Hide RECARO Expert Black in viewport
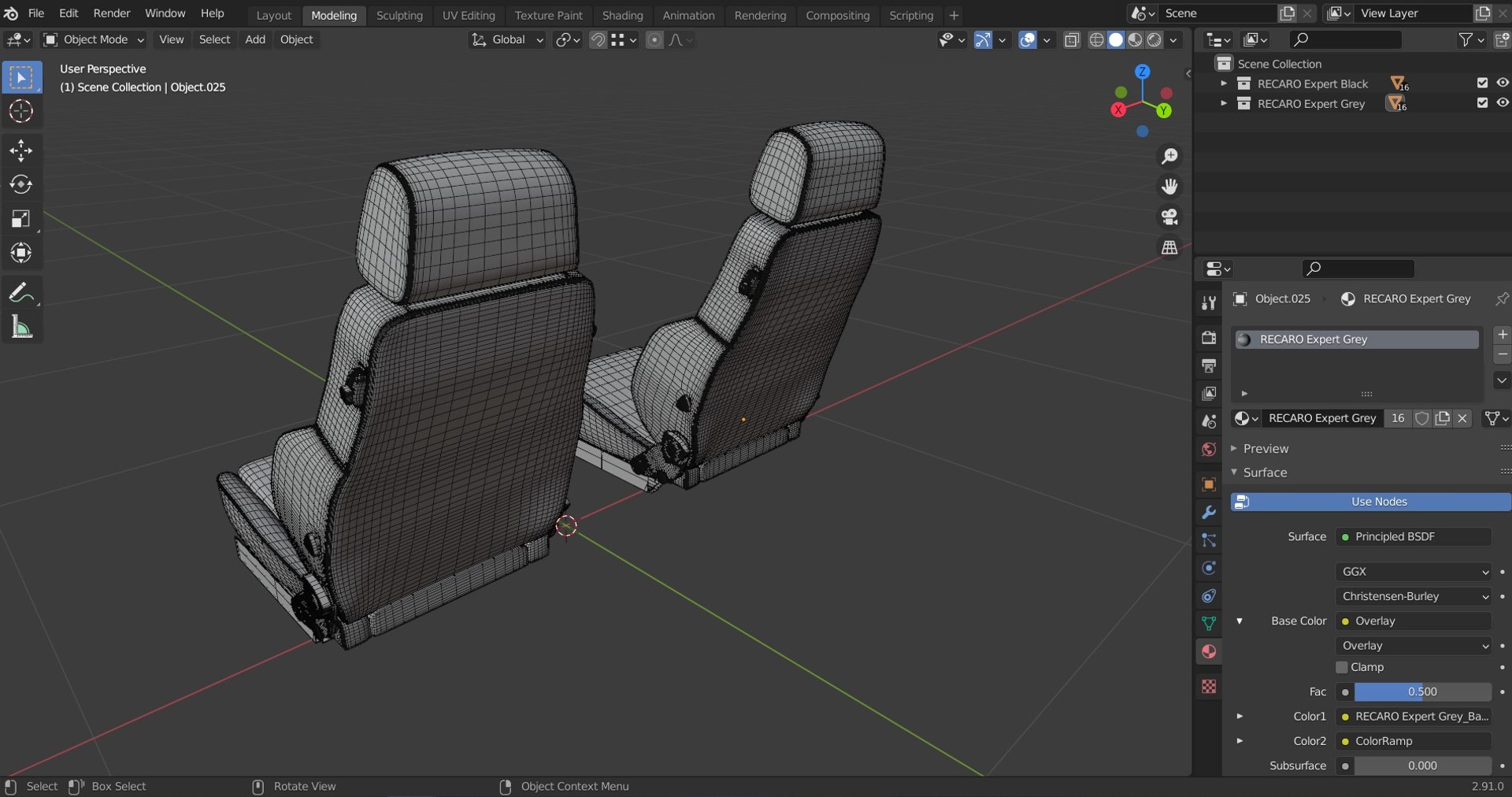This screenshot has width=1512, height=797. click(x=1503, y=83)
